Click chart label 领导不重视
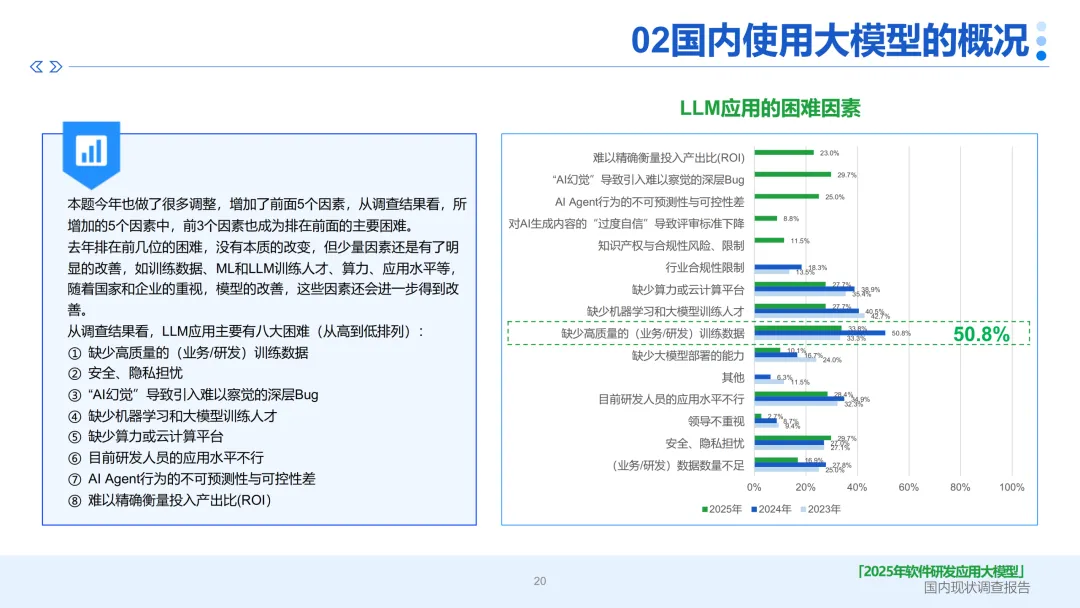 716,421
